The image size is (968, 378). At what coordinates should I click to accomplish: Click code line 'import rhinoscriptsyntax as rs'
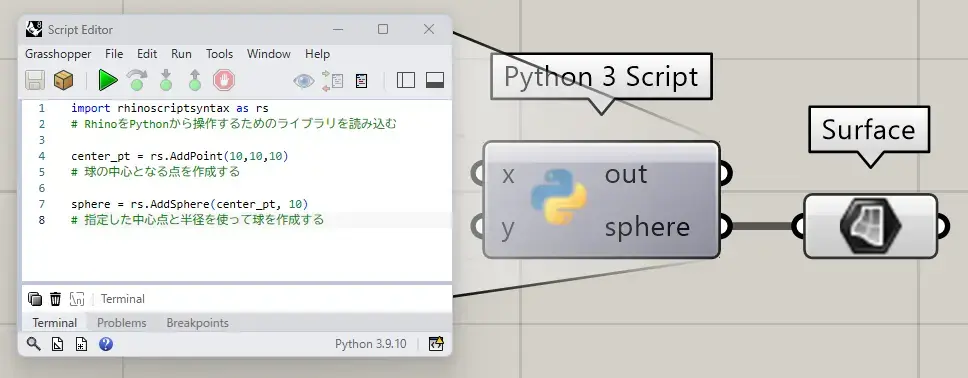pos(170,108)
